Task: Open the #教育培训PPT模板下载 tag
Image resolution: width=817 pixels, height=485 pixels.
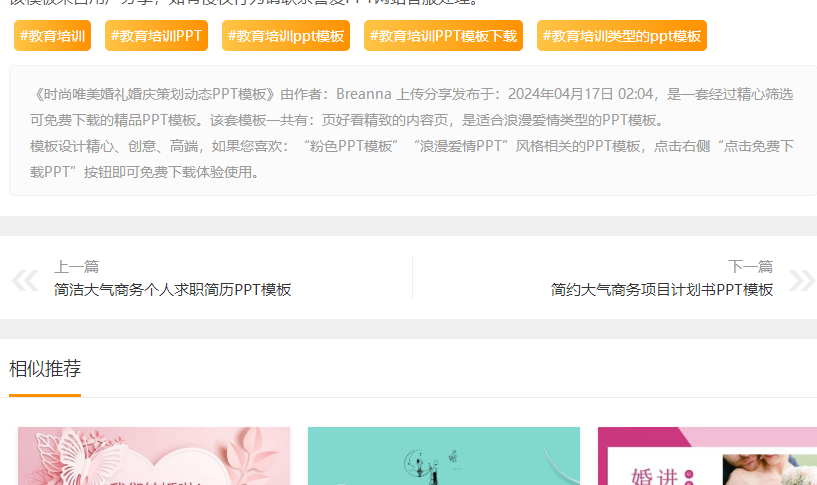Action: coord(443,36)
